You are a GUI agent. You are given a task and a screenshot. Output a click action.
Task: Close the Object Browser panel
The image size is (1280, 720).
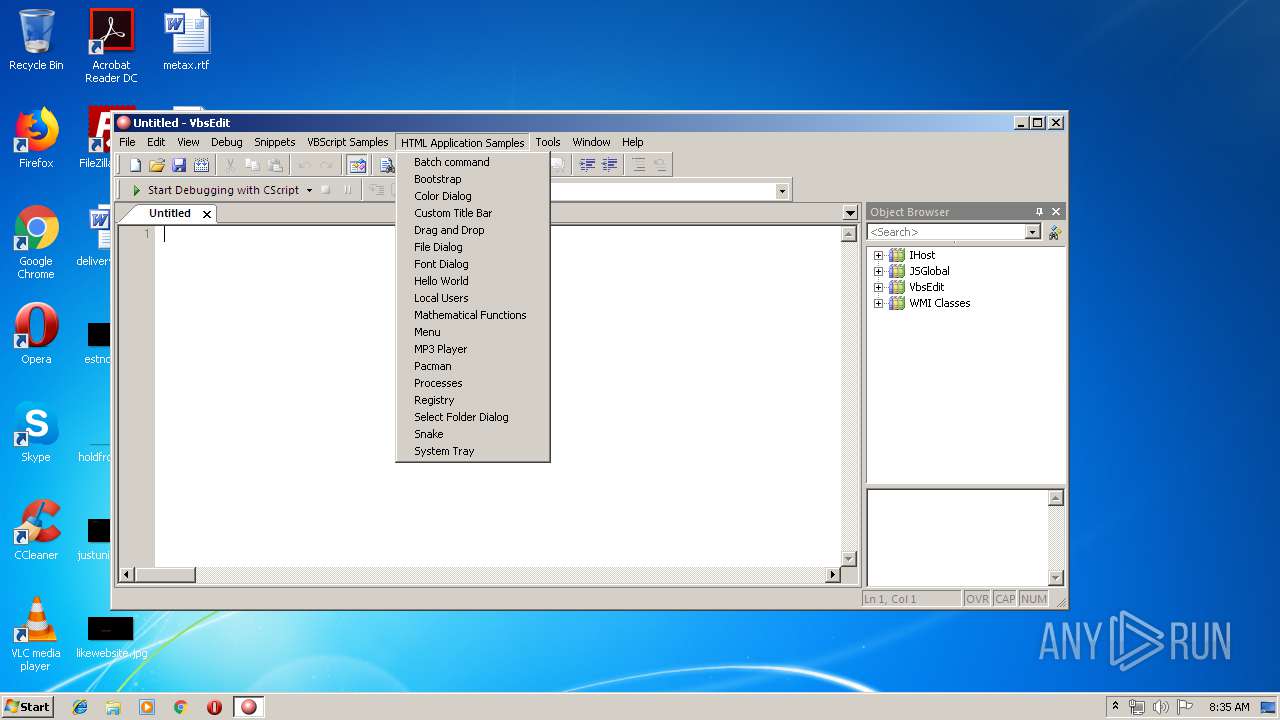(1056, 212)
